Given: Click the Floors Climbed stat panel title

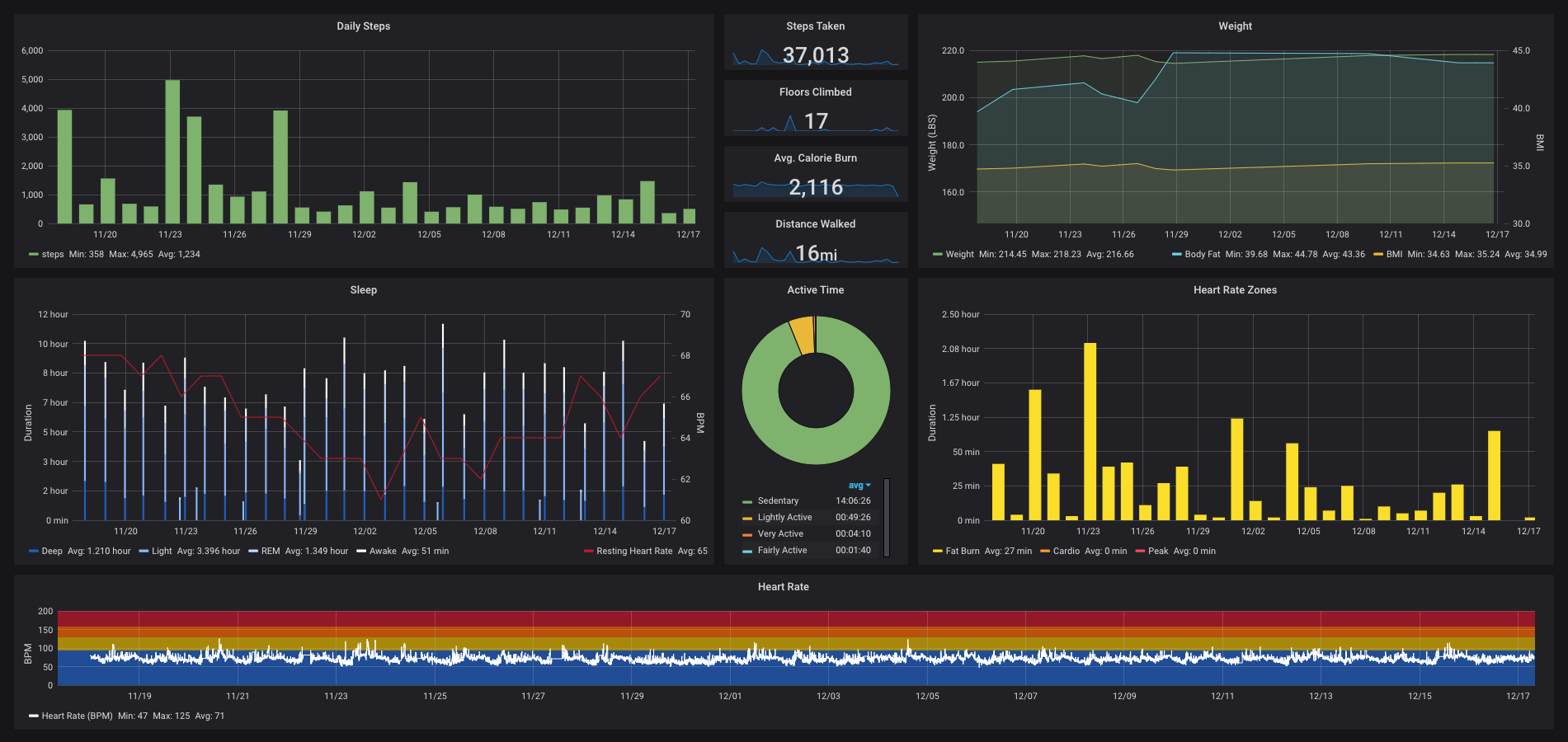Looking at the screenshot, I should pos(815,92).
